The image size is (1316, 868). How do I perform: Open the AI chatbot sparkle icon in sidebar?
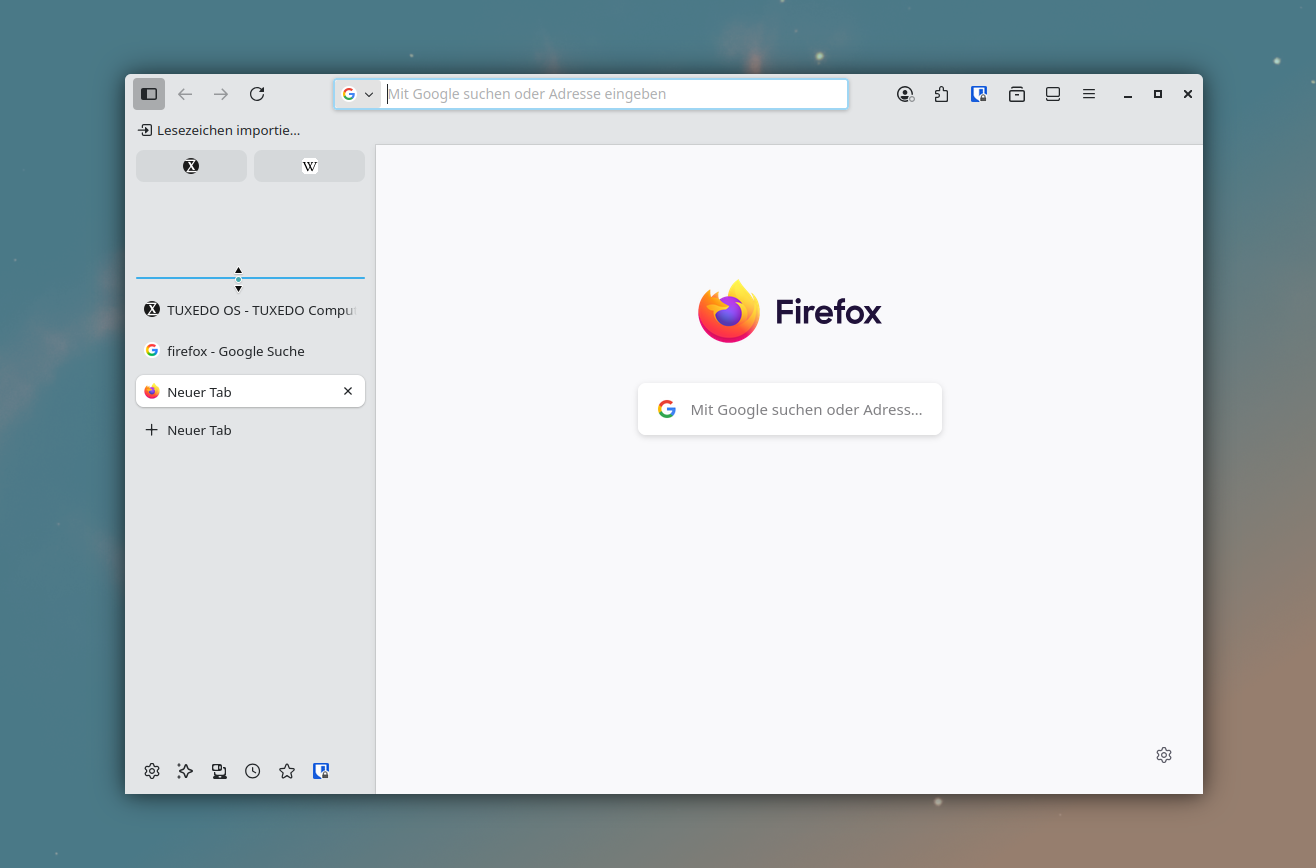tap(185, 771)
